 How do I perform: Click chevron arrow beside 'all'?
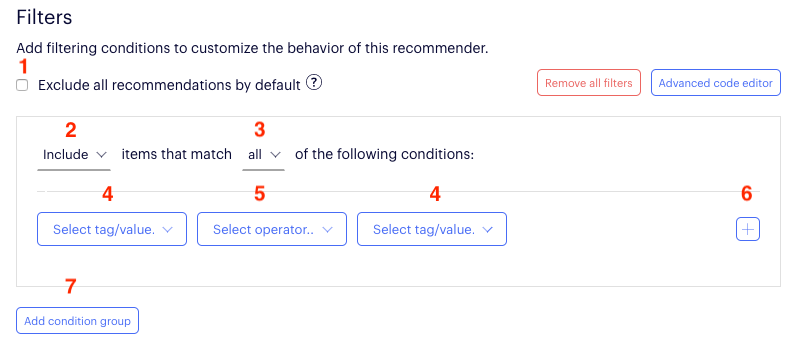click(x=275, y=154)
